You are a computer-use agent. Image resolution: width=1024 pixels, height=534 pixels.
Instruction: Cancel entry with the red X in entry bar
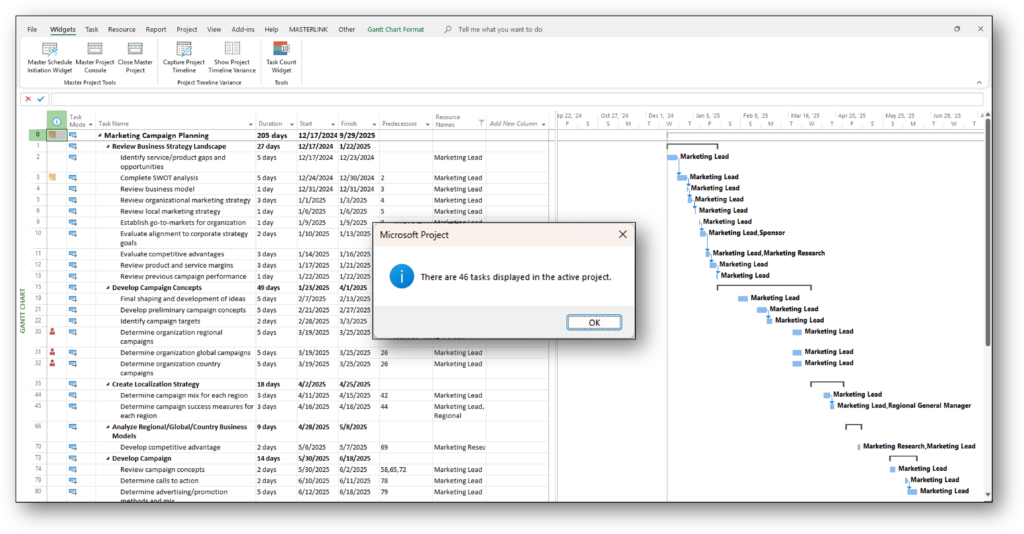[x=28, y=99]
